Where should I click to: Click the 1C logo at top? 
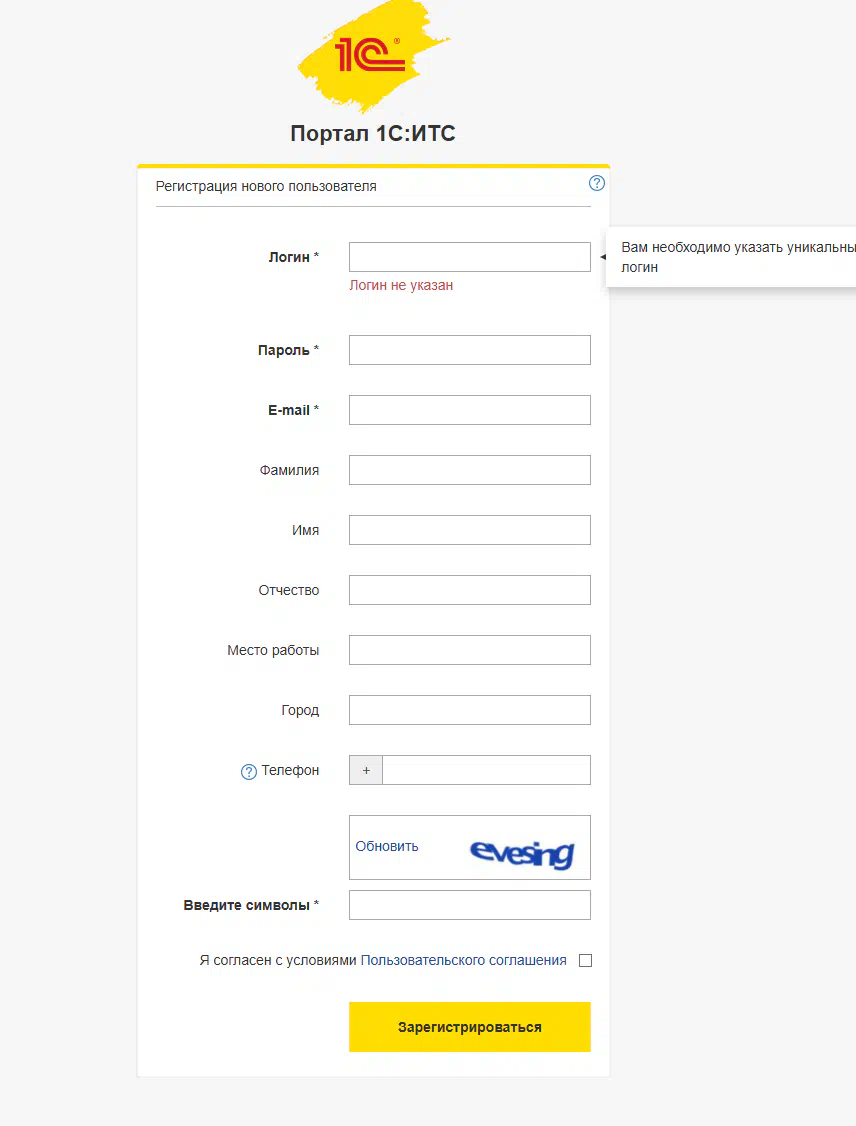[x=372, y=56]
